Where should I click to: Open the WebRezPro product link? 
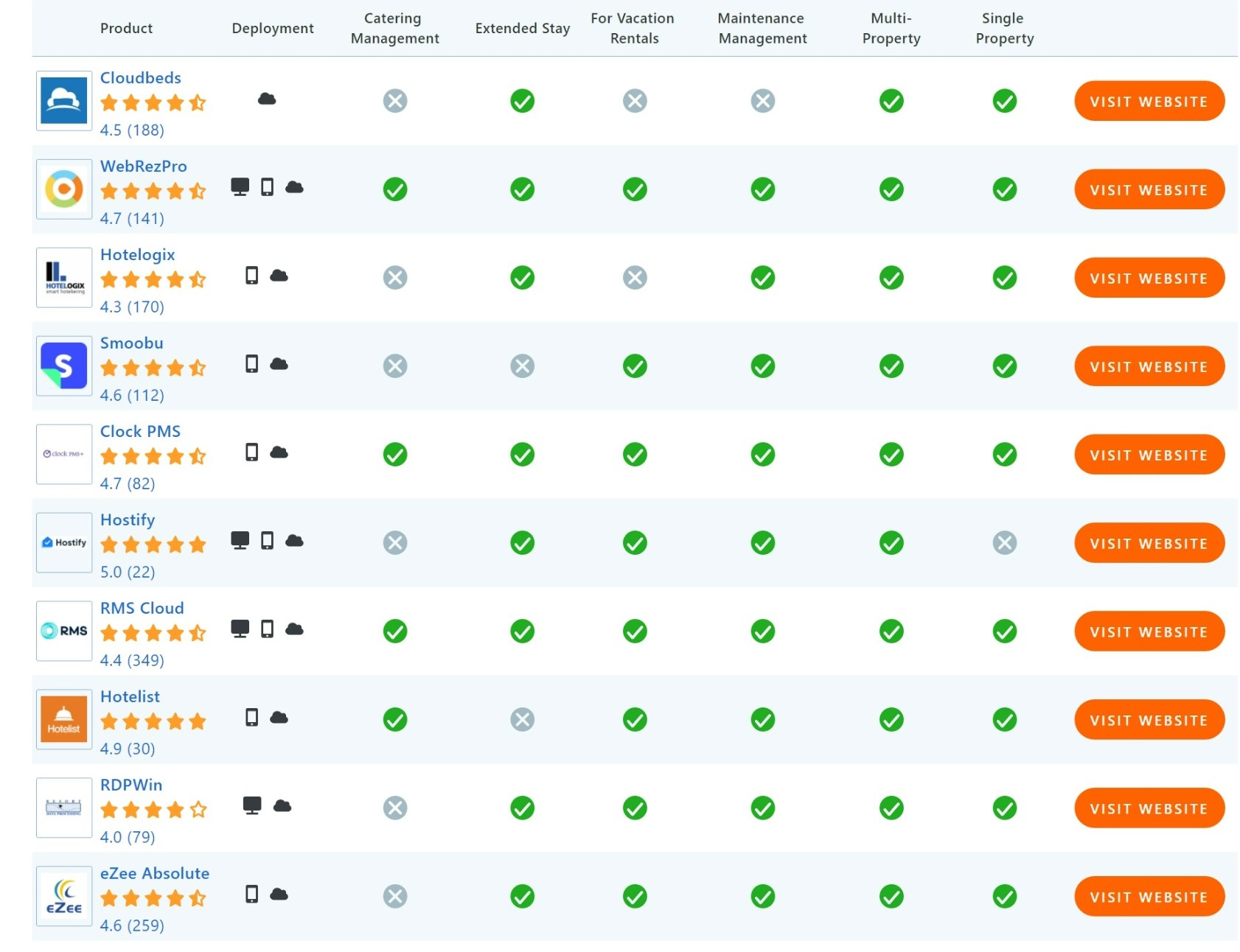(143, 166)
